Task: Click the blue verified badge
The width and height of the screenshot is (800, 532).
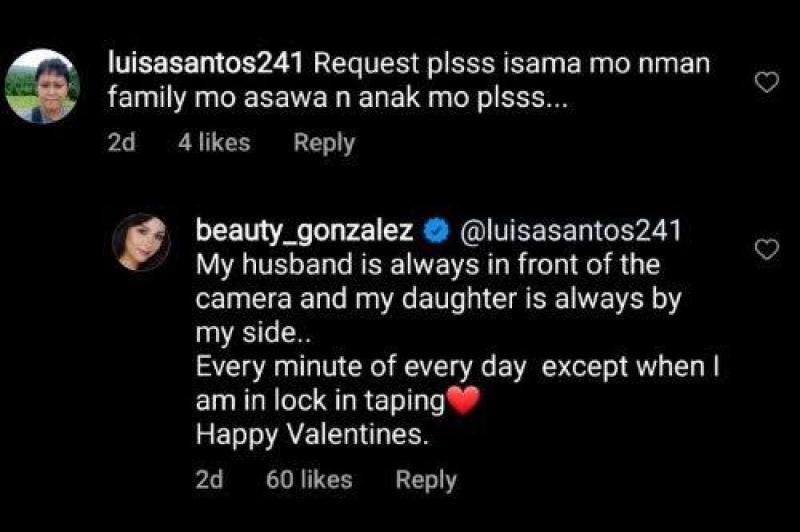Action: click(x=434, y=231)
